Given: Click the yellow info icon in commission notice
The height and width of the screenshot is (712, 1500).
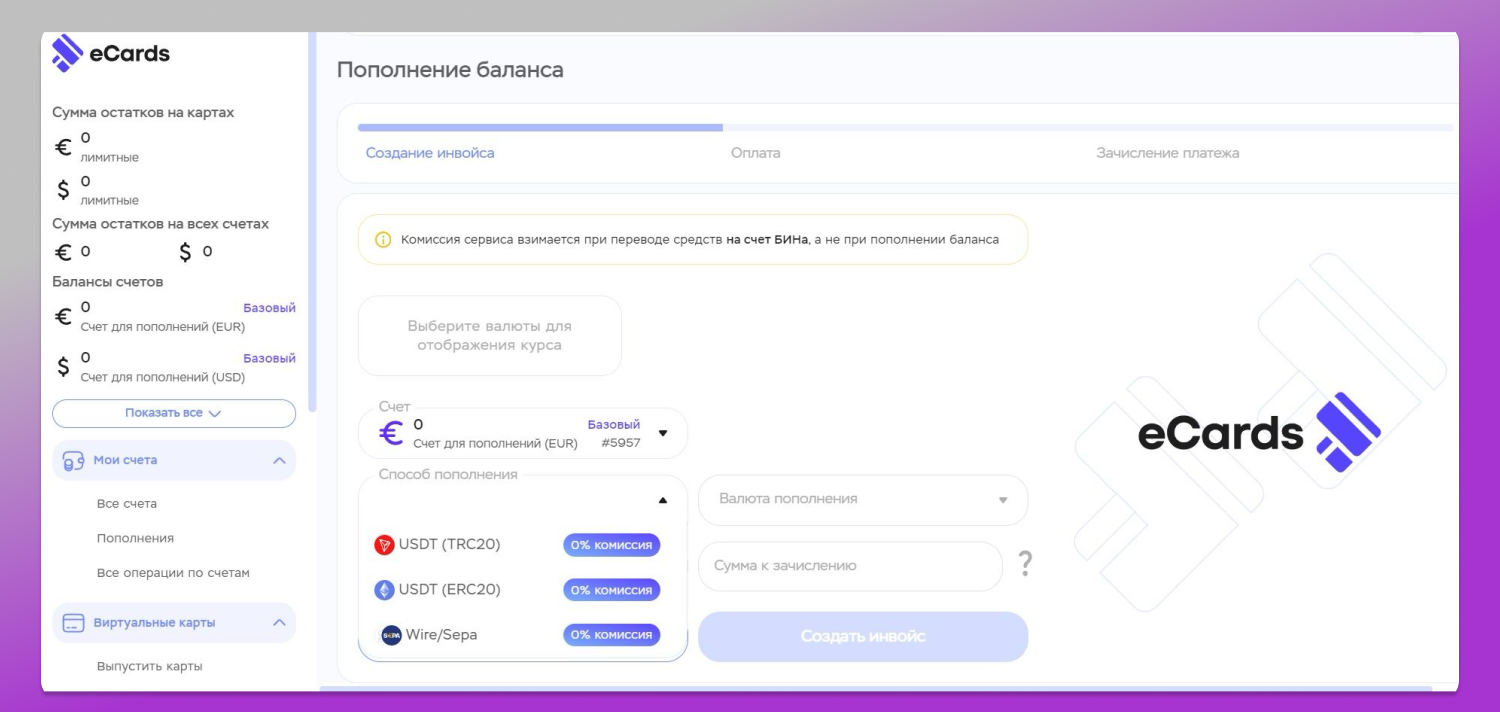Looking at the screenshot, I should point(382,240).
